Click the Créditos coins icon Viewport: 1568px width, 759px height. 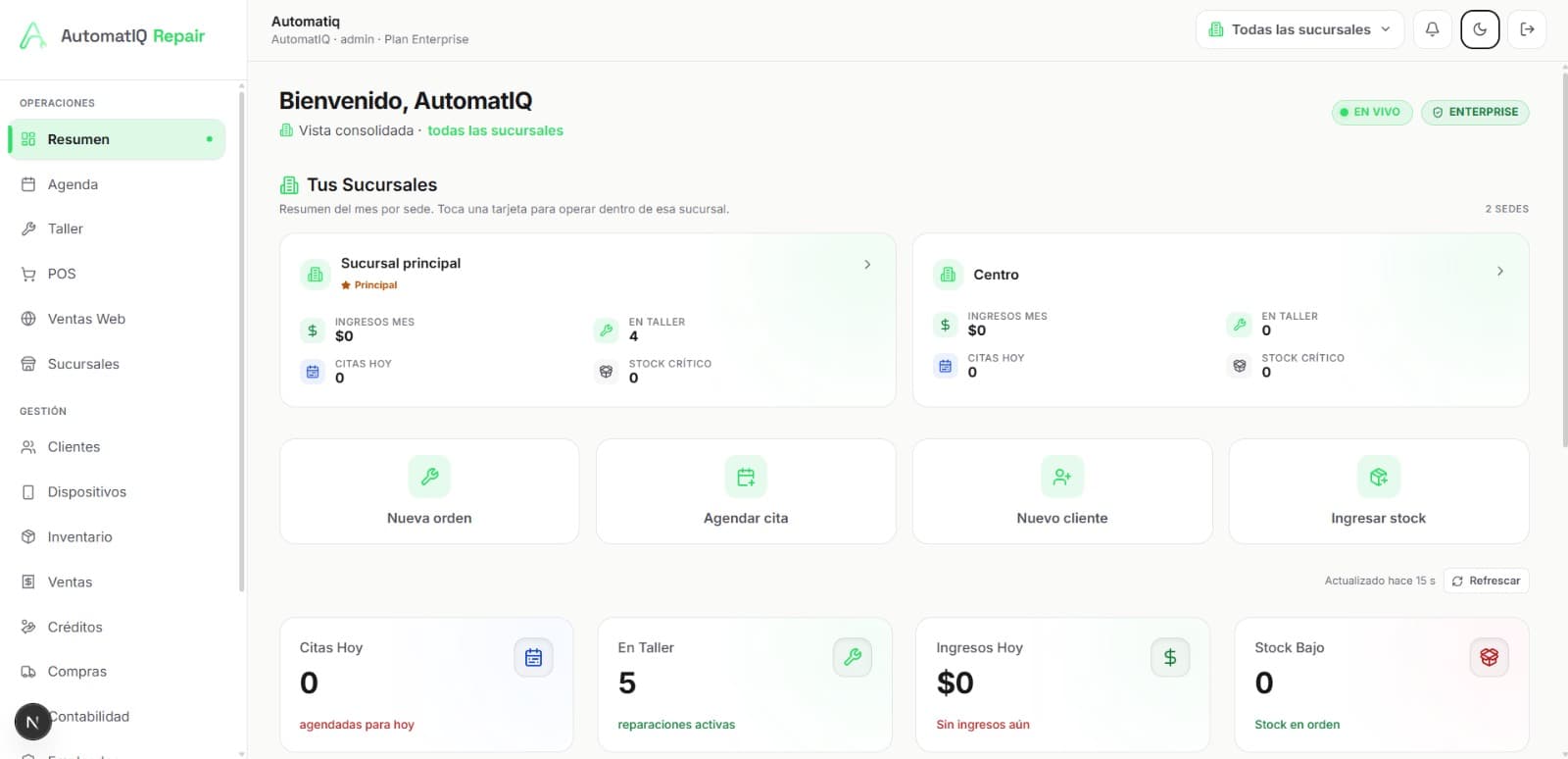[x=28, y=628]
